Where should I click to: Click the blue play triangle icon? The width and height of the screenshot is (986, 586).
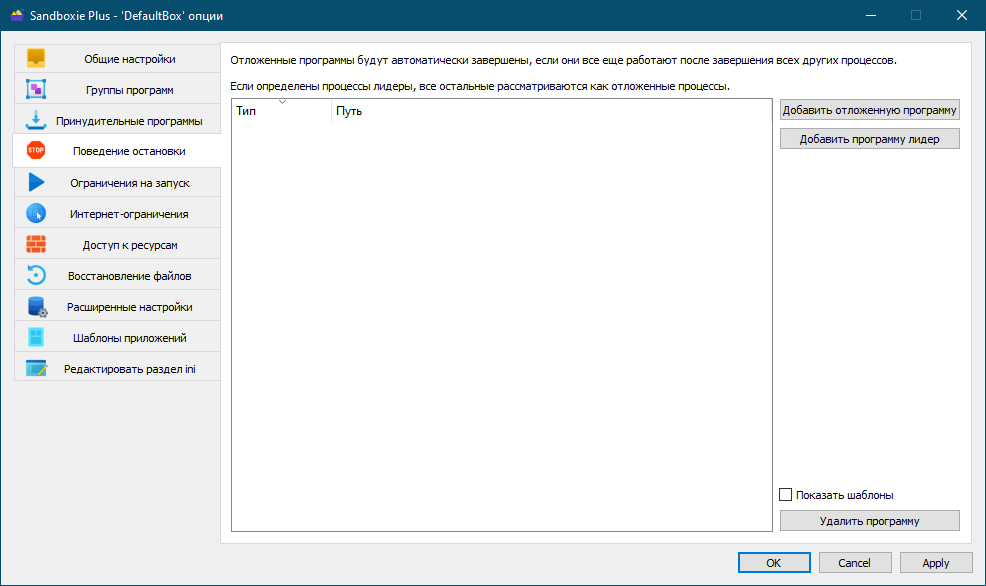coord(36,182)
